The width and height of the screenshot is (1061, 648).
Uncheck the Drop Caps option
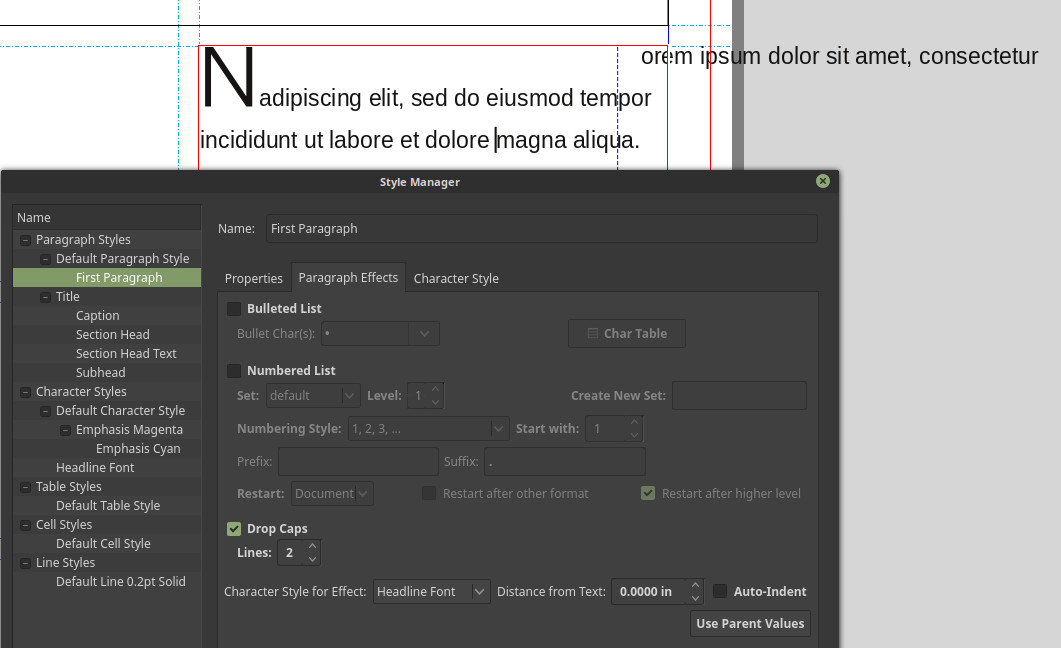(234, 529)
